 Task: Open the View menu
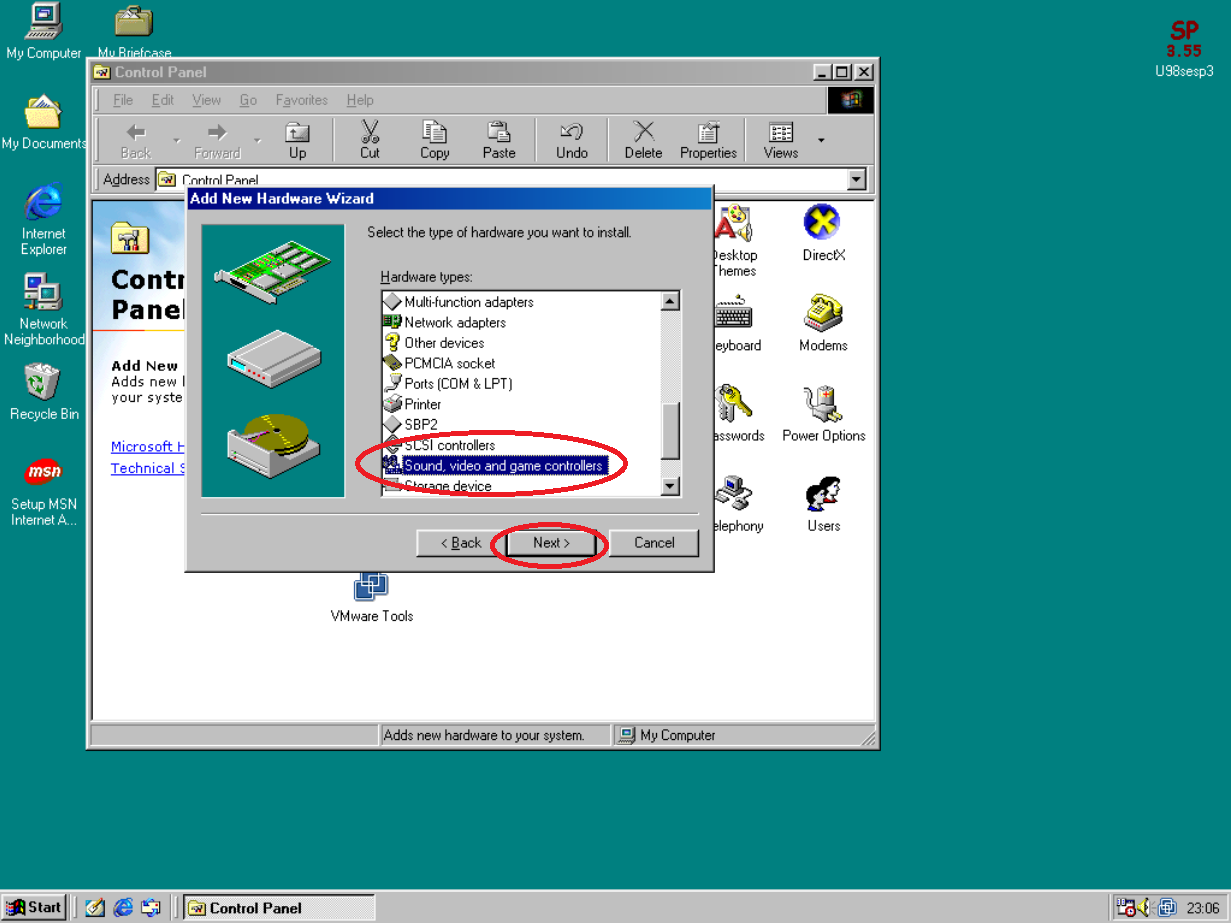pyautogui.click(x=206, y=100)
